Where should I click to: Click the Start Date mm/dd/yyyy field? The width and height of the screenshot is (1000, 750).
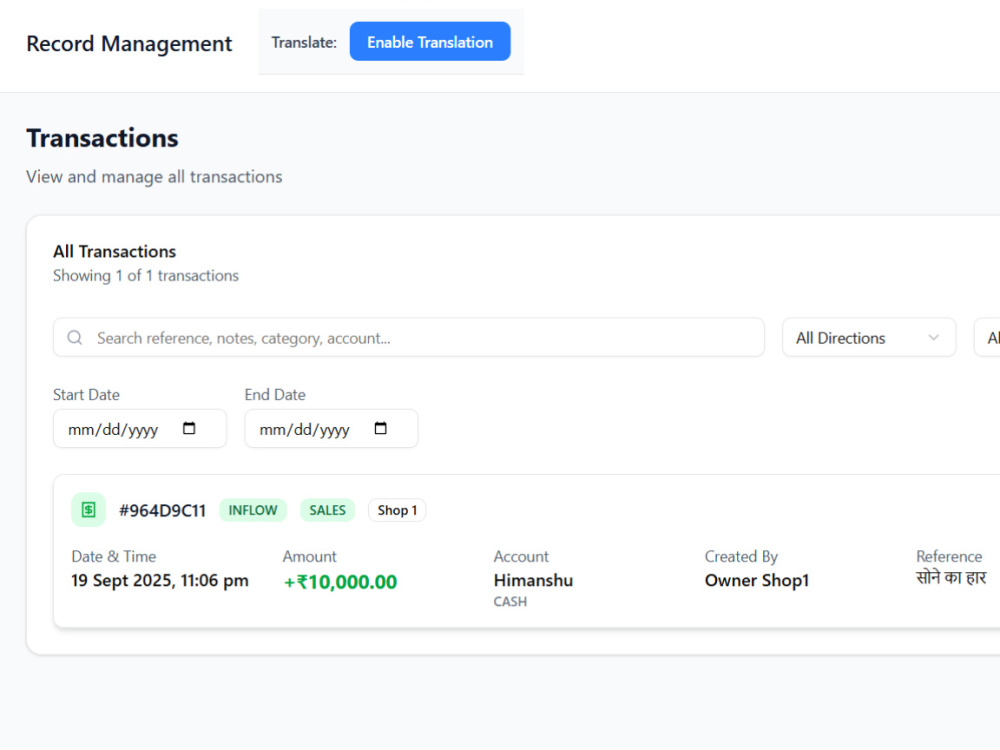click(140, 429)
